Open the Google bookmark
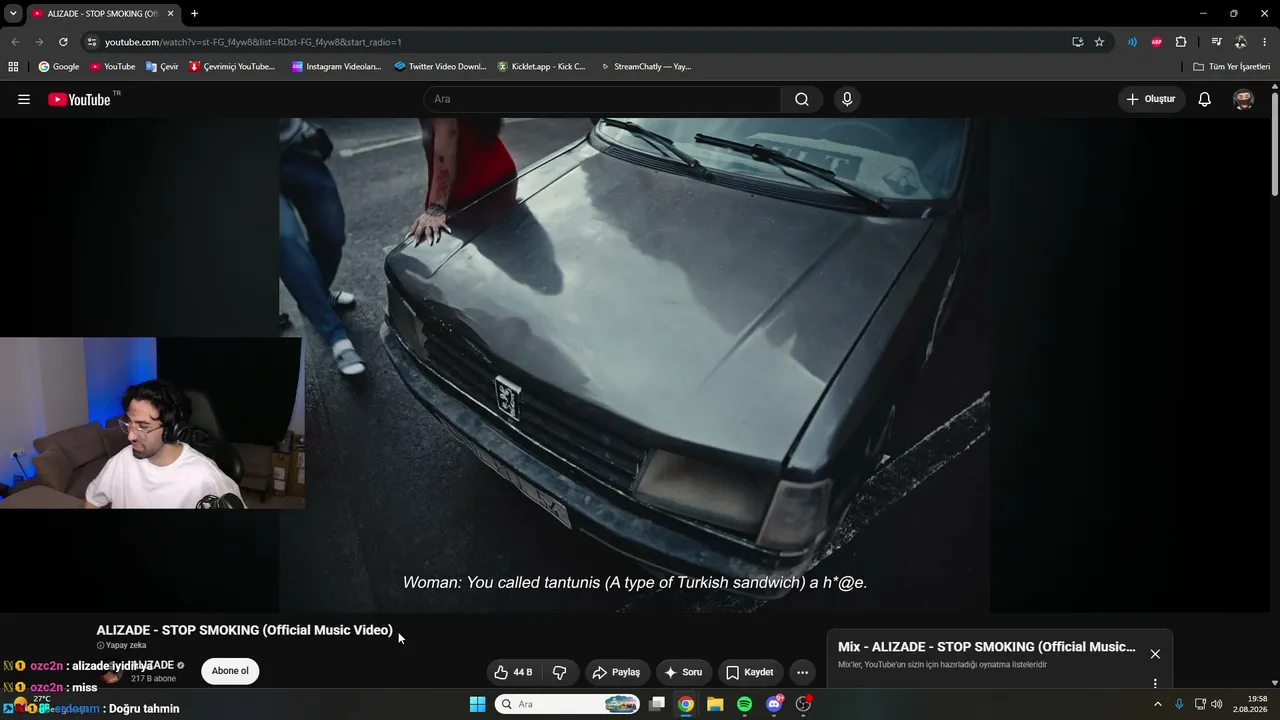This screenshot has width=1280, height=720. [x=58, y=67]
